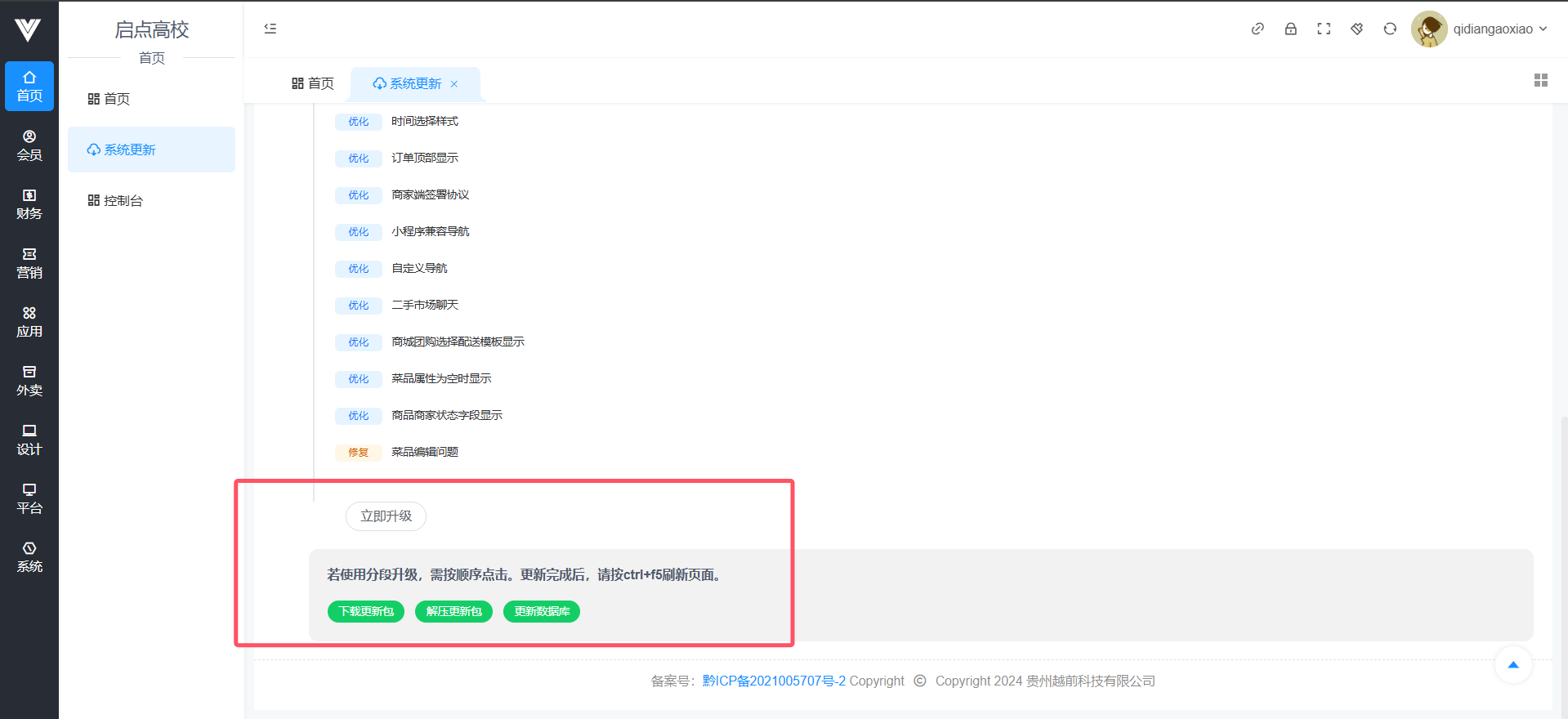Click the 解压更新包 button

tap(453, 611)
